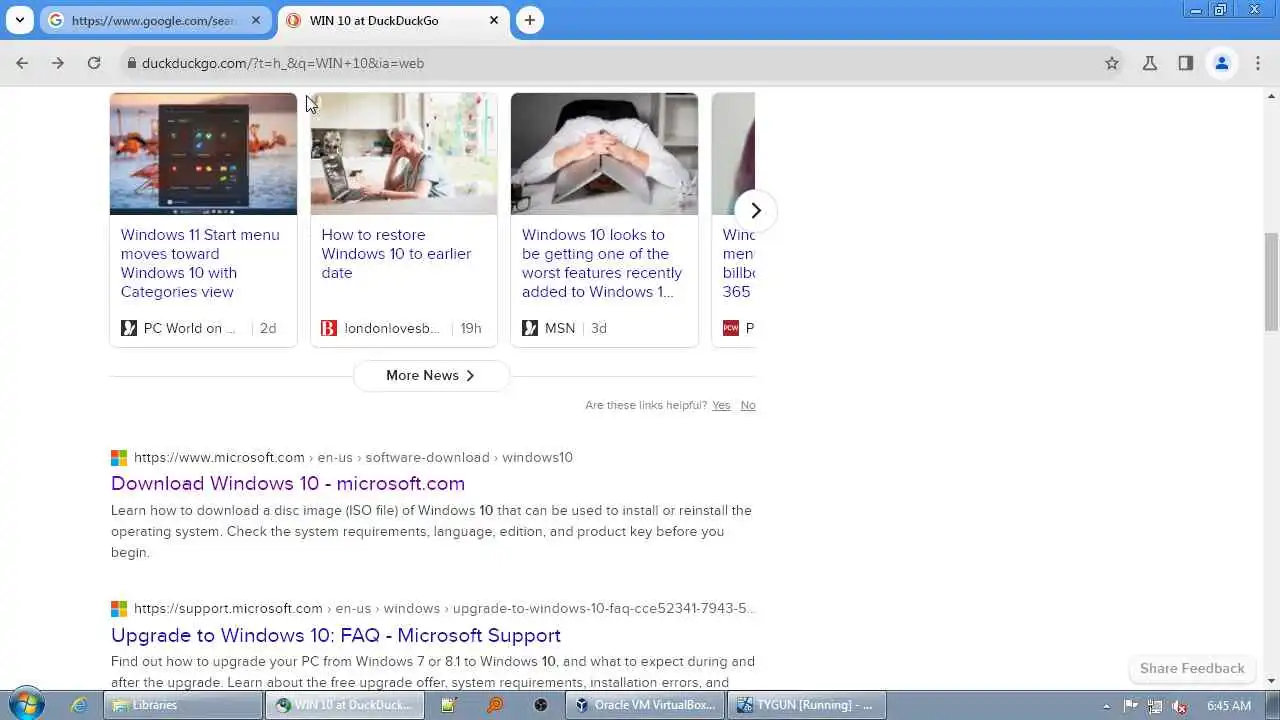Open Windows 10 worst features article
This screenshot has height=720, width=1280.
tap(602, 263)
